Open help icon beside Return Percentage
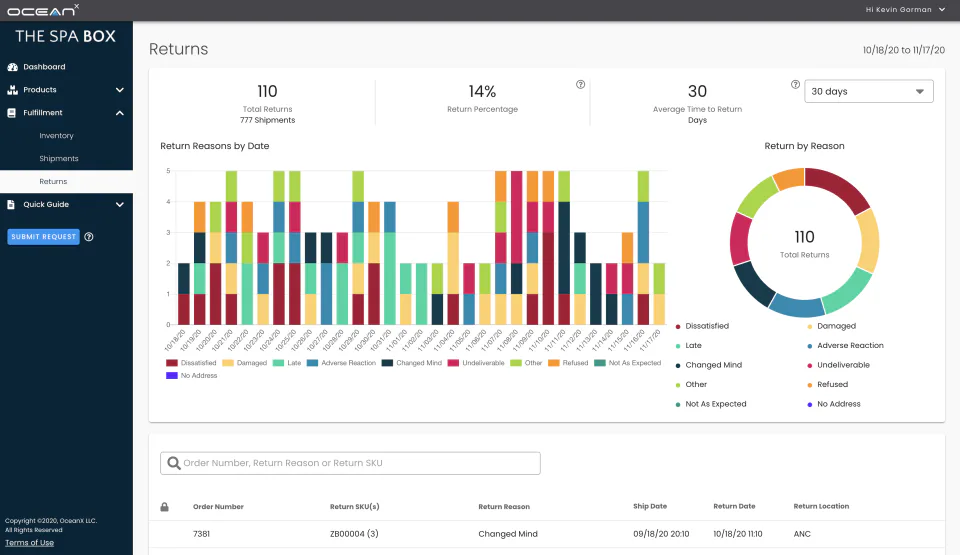 pyautogui.click(x=580, y=85)
